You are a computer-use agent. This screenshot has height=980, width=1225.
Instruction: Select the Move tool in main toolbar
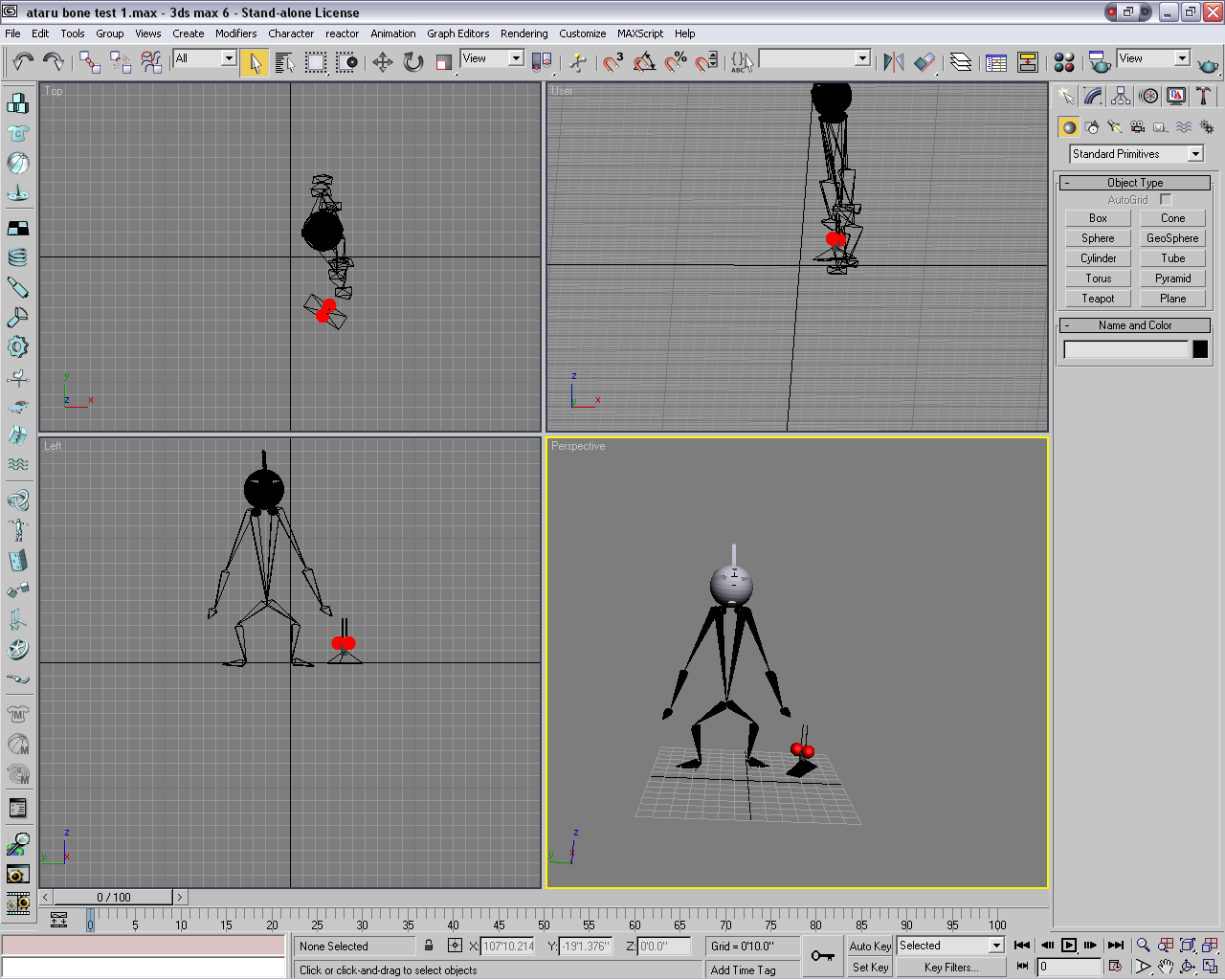pyautogui.click(x=383, y=62)
